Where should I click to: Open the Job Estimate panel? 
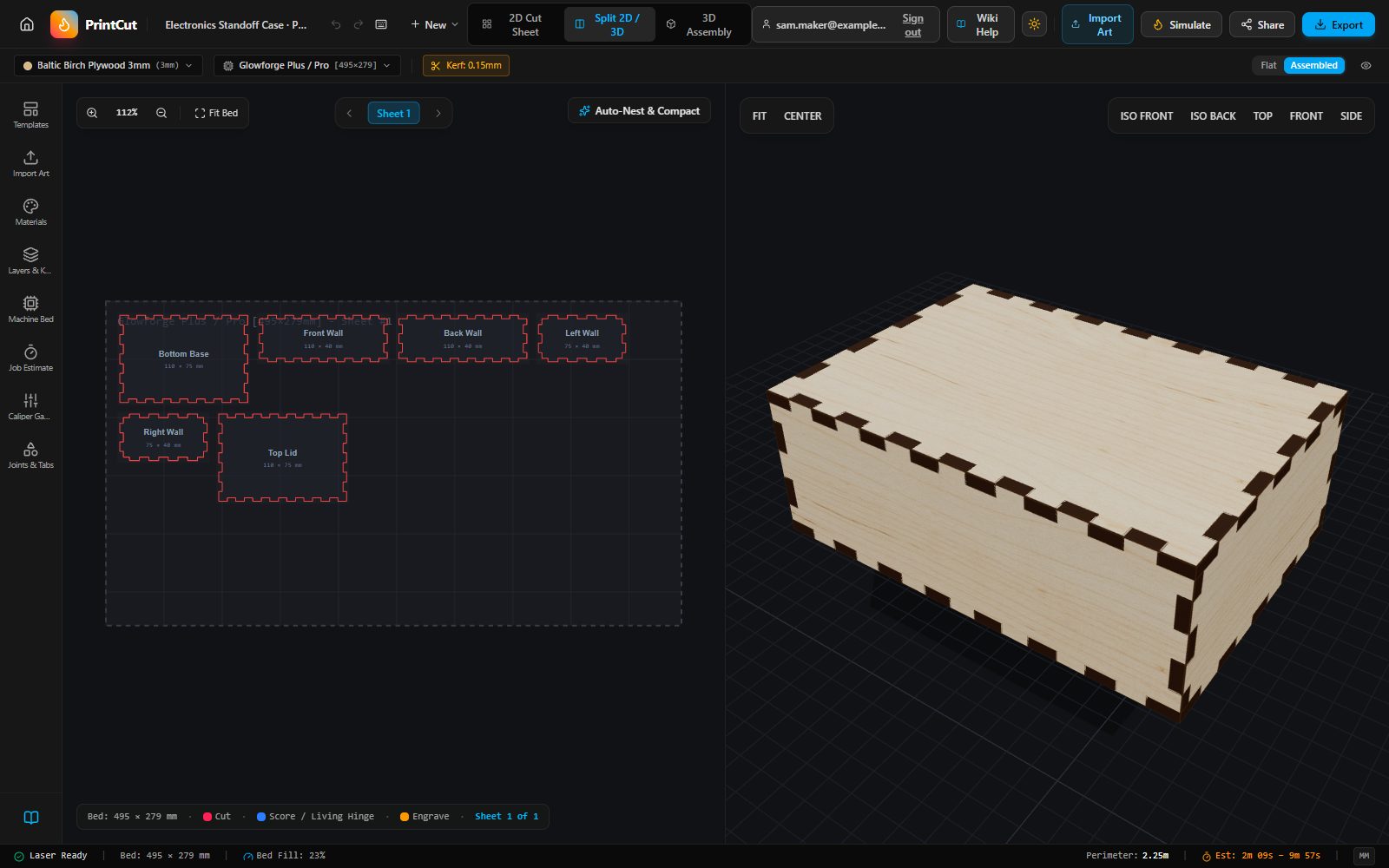click(x=30, y=358)
